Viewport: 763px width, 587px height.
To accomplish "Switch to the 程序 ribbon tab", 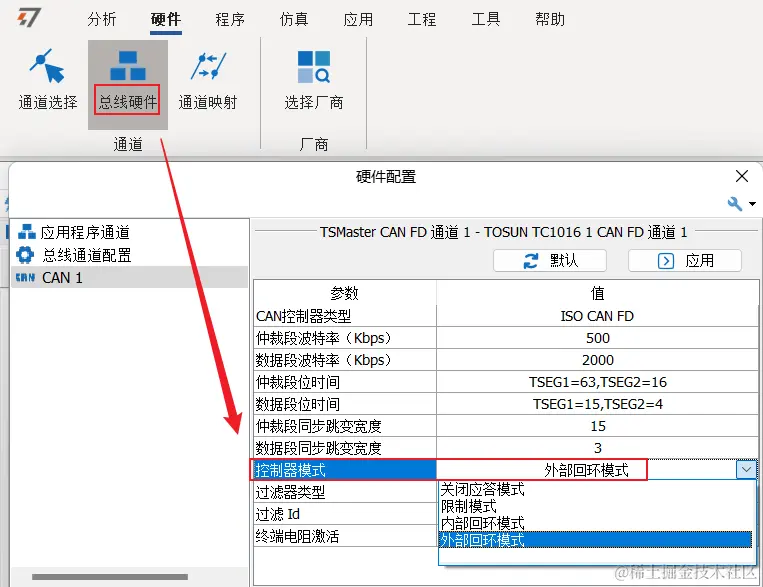I will pyautogui.click(x=230, y=19).
